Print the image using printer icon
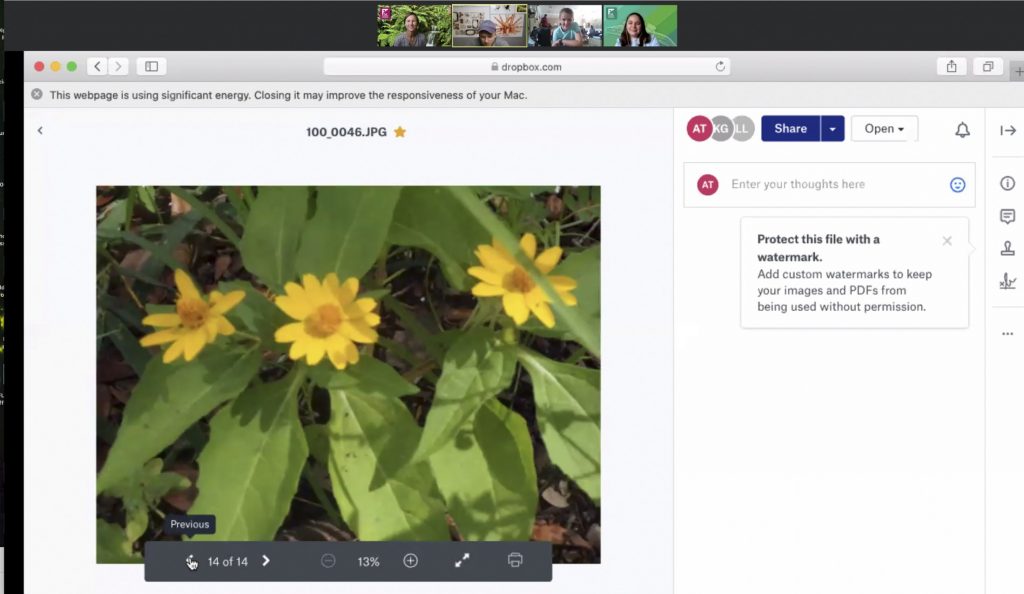The height and width of the screenshot is (594, 1024). pos(515,561)
